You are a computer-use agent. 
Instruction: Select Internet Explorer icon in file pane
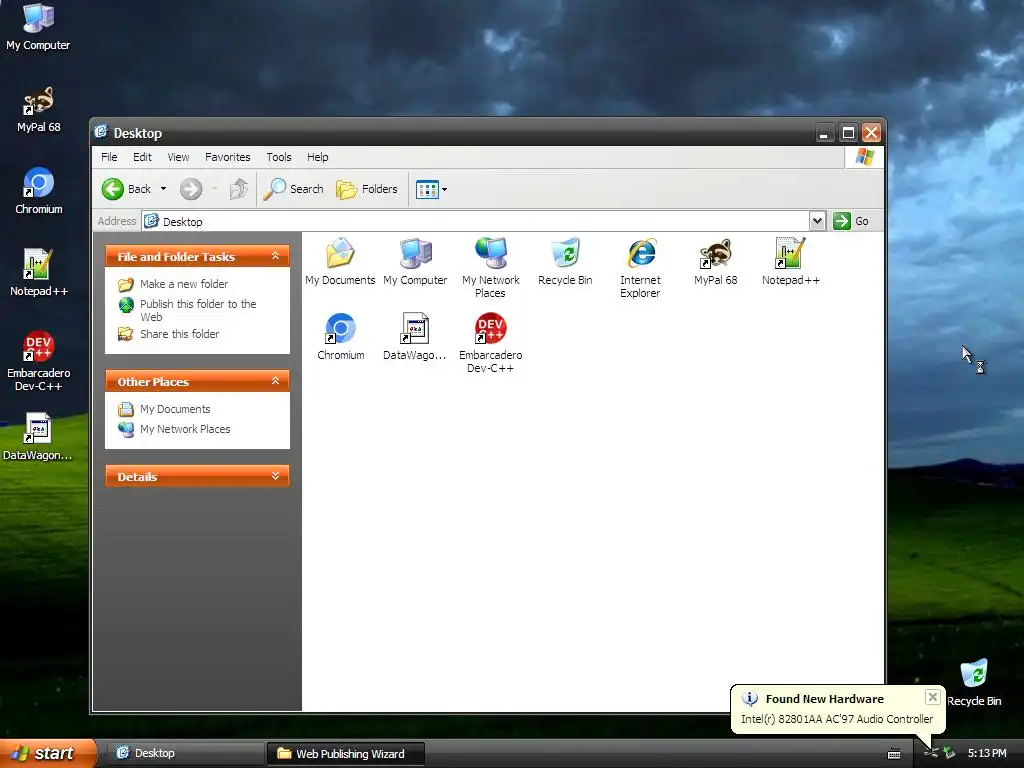(x=640, y=268)
